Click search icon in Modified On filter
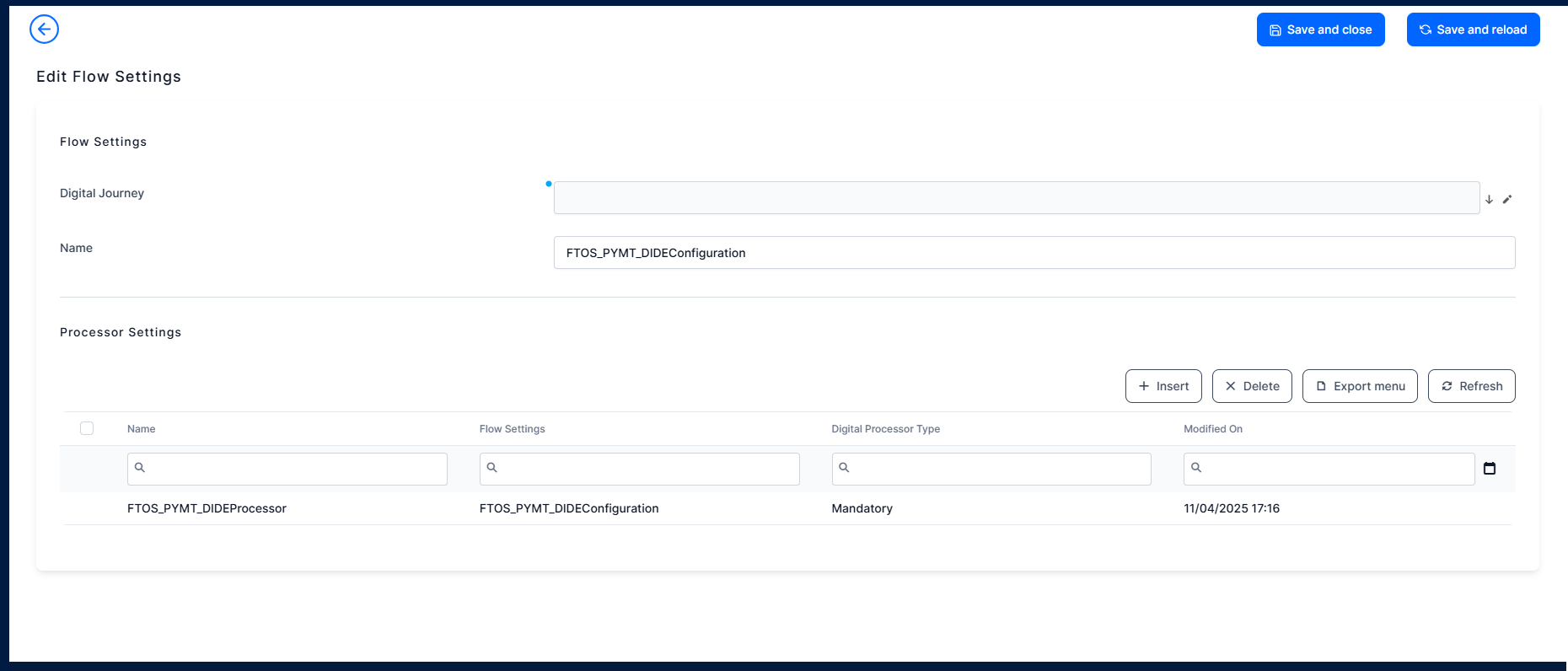 tap(1196, 468)
